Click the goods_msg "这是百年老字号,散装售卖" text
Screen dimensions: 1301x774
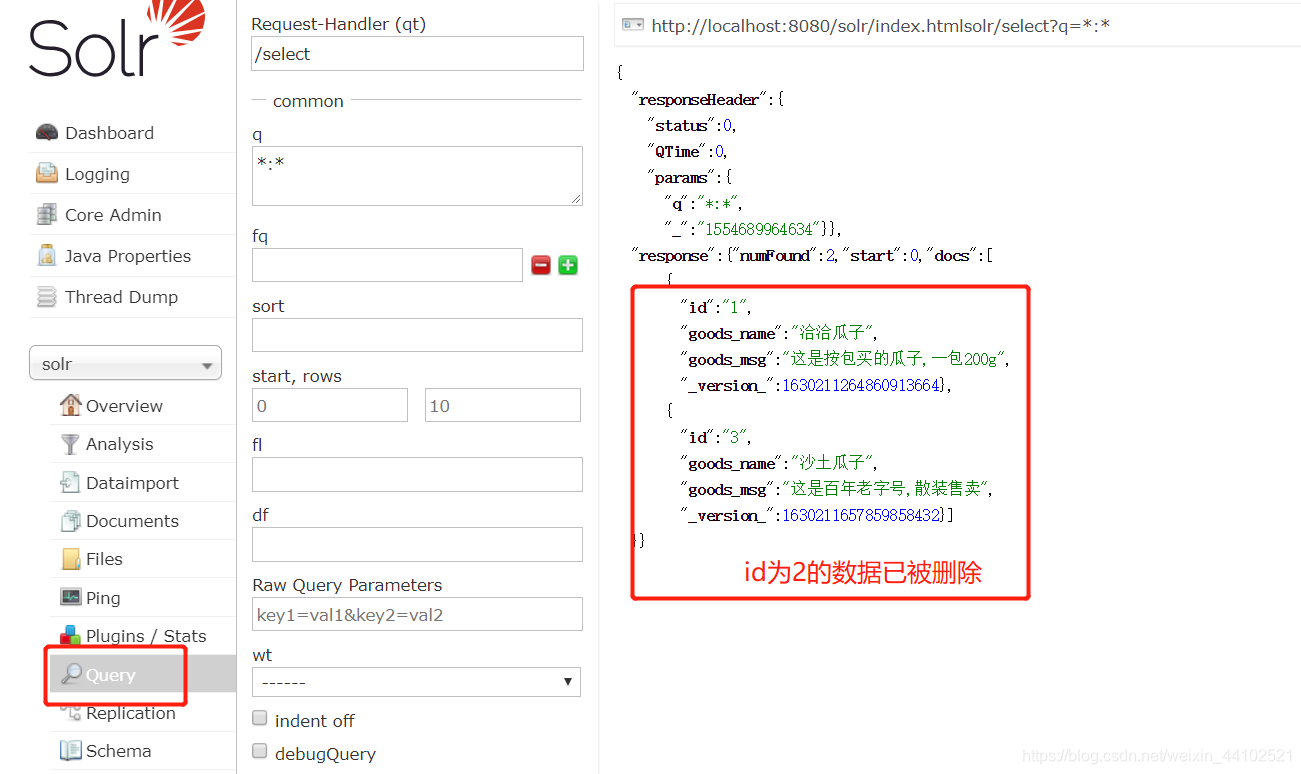pos(885,489)
